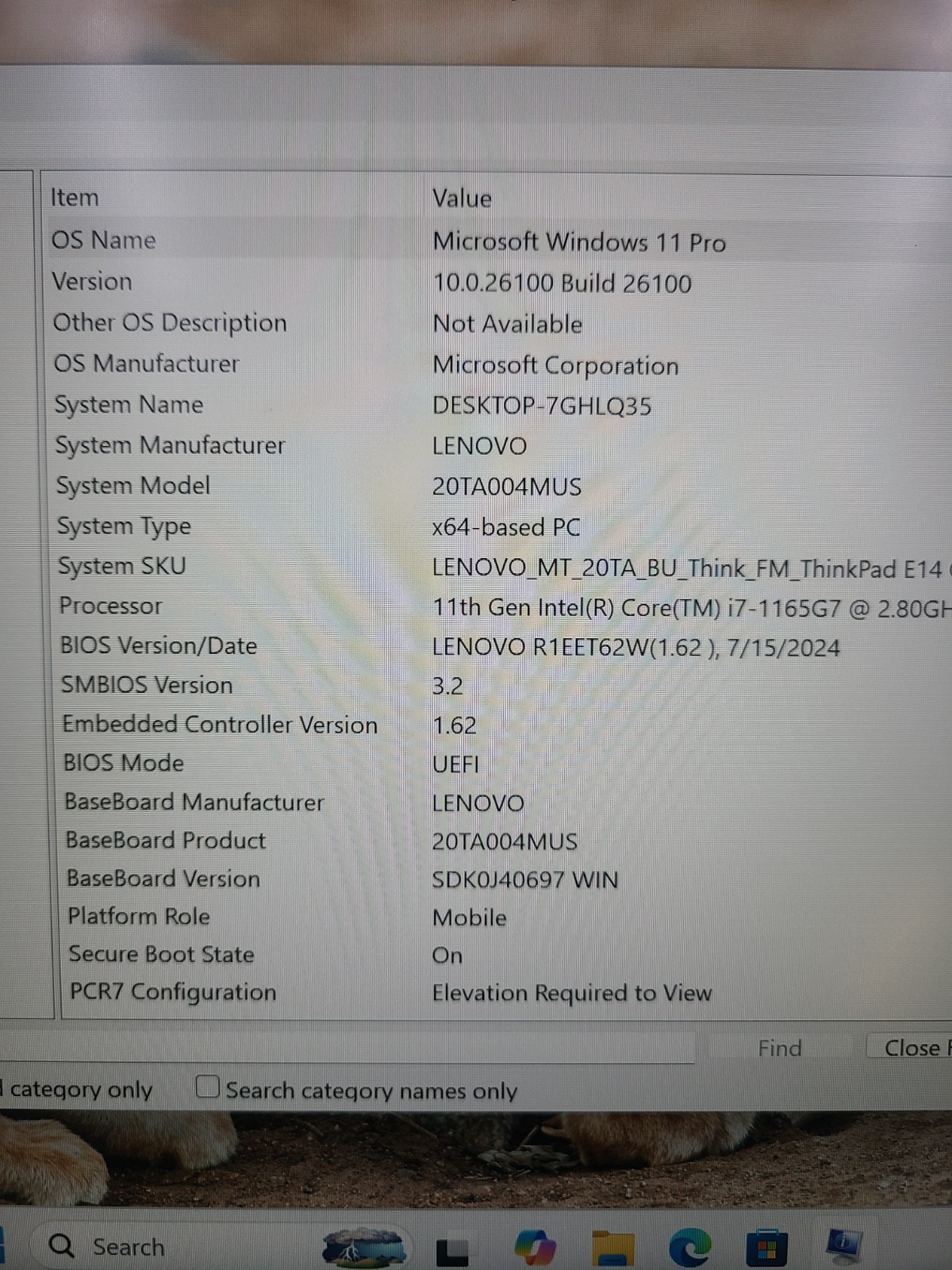
Task: Open Microsoft Store from the taskbar
Action: pyautogui.click(x=766, y=1247)
